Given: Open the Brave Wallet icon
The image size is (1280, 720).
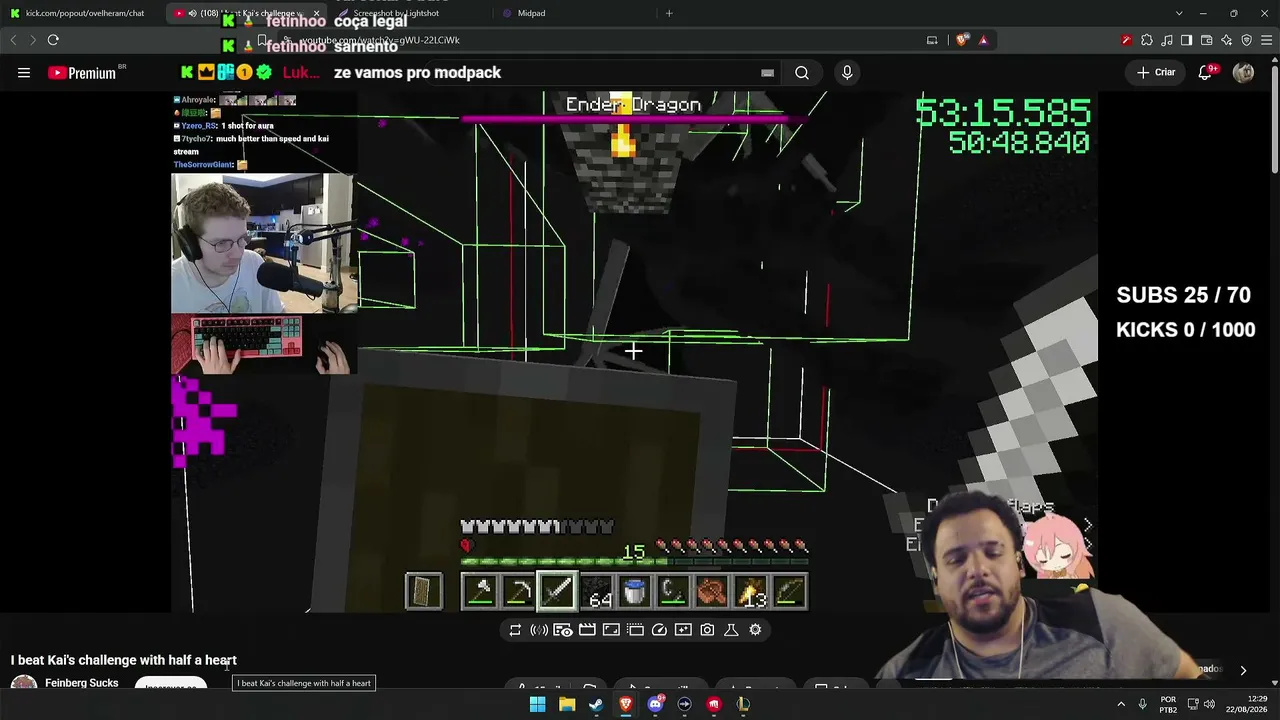Looking at the screenshot, I should coord(1206,40).
